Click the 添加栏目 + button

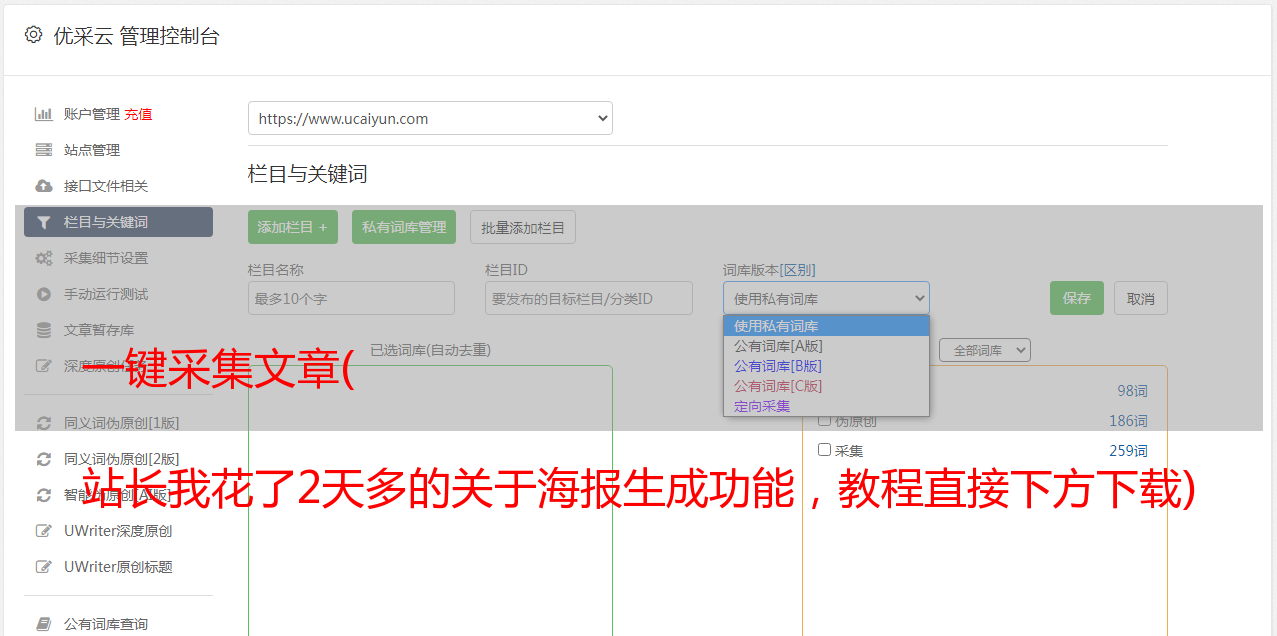click(293, 227)
